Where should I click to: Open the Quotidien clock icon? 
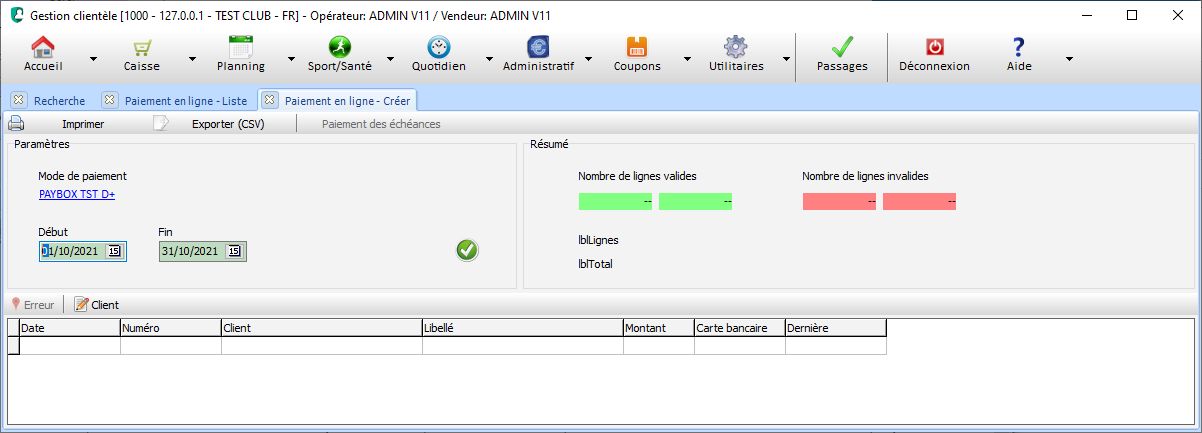(438, 48)
